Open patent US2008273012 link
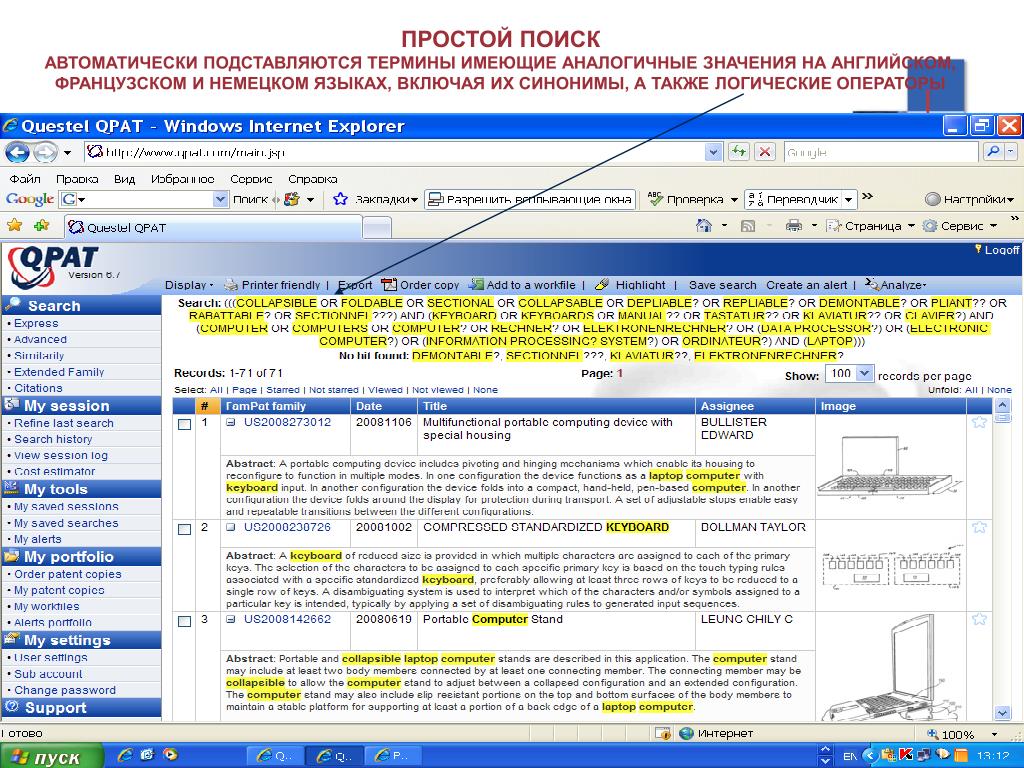The image size is (1024, 768). [x=287, y=423]
